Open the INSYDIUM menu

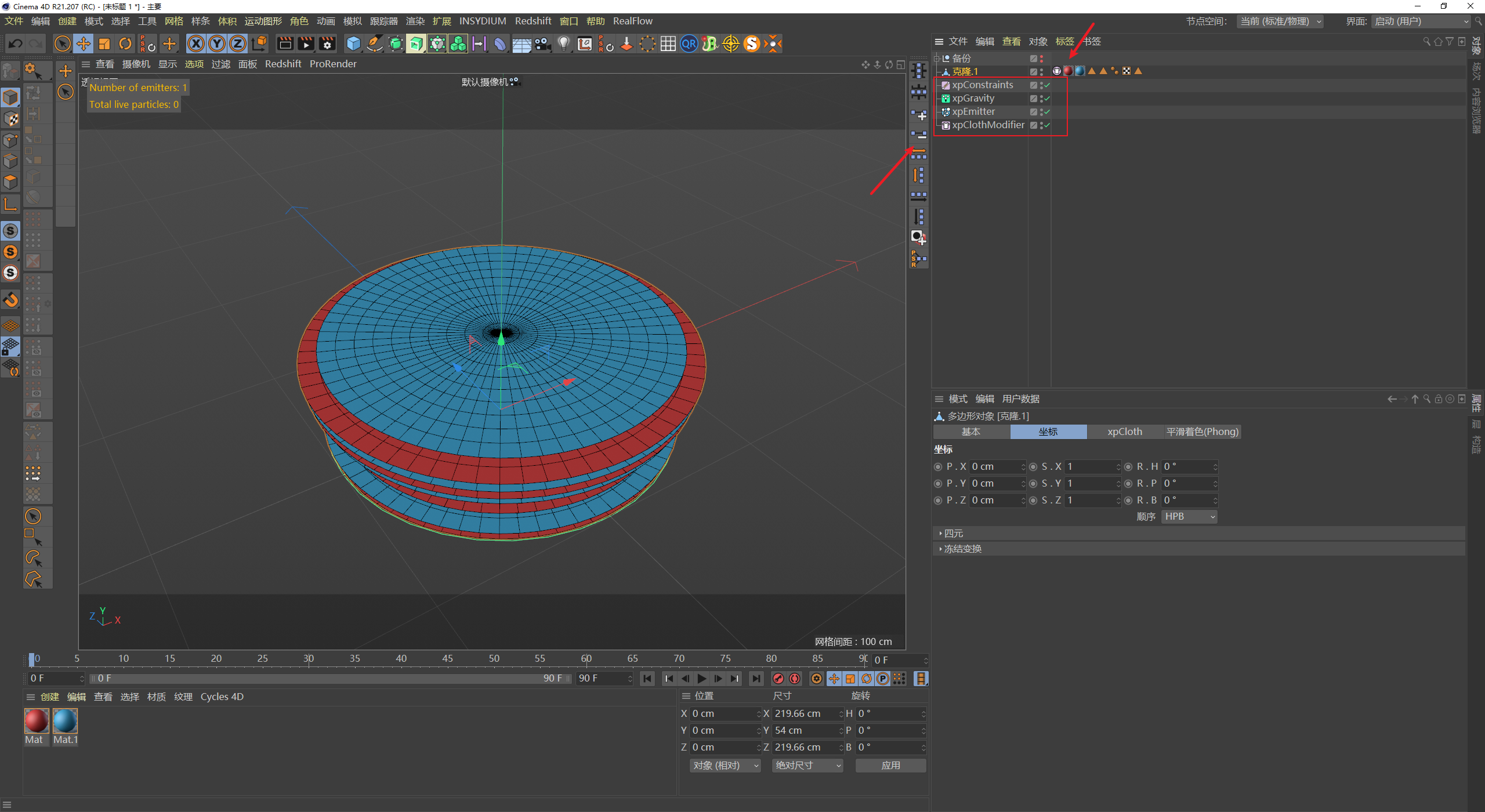(x=482, y=21)
